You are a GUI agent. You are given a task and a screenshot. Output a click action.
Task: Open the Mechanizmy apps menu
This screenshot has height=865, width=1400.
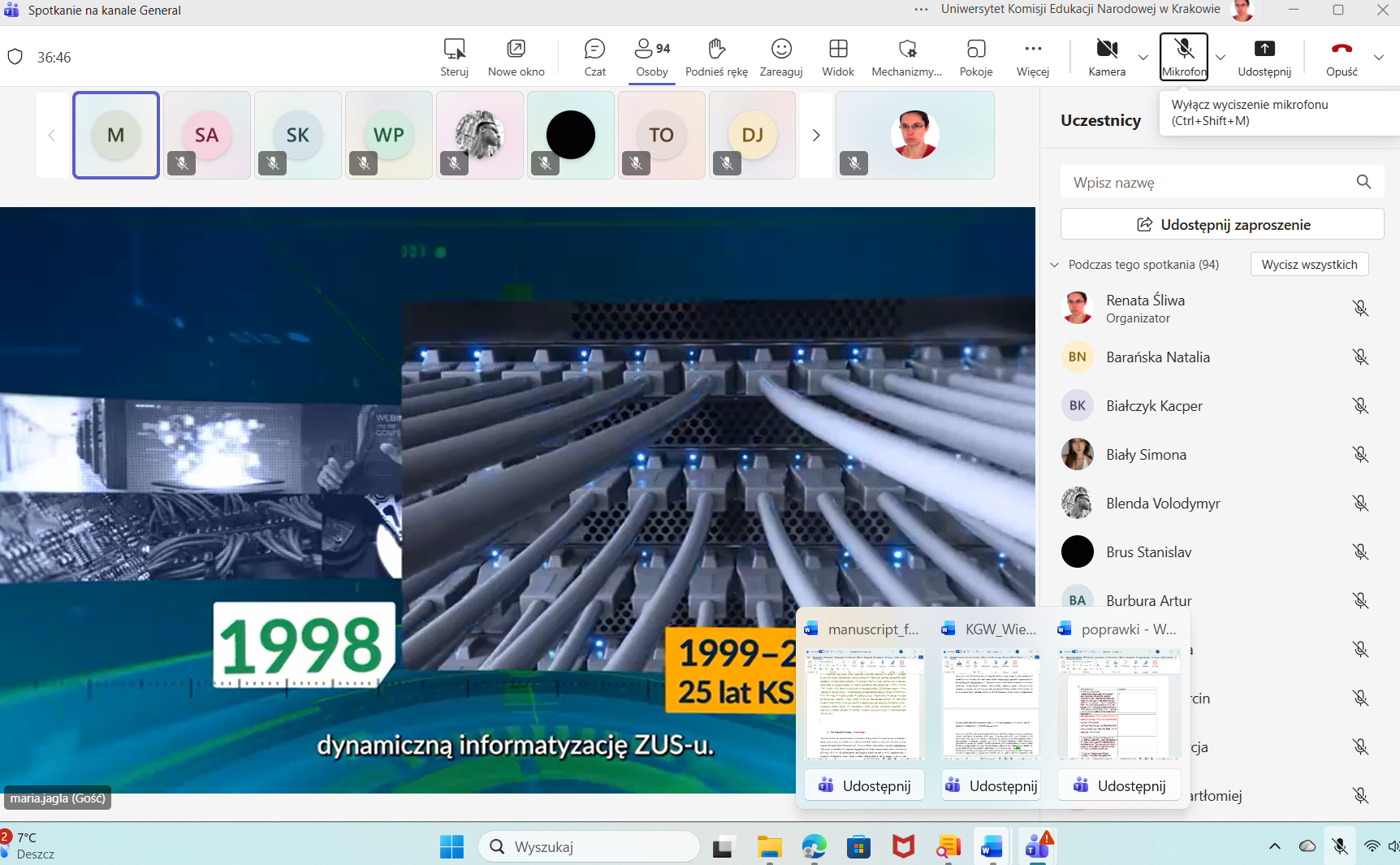point(906,57)
